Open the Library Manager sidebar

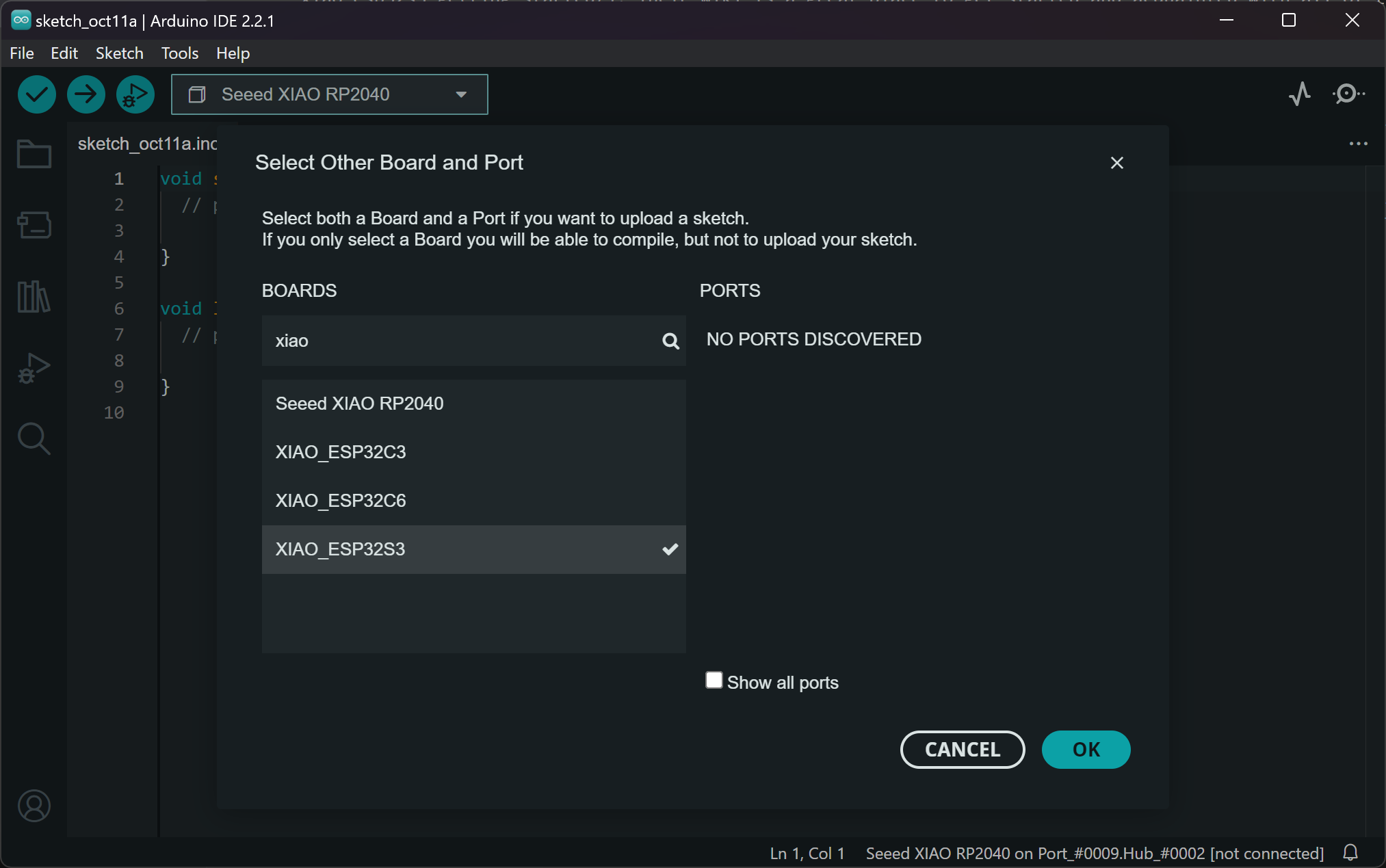(x=34, y=297)
